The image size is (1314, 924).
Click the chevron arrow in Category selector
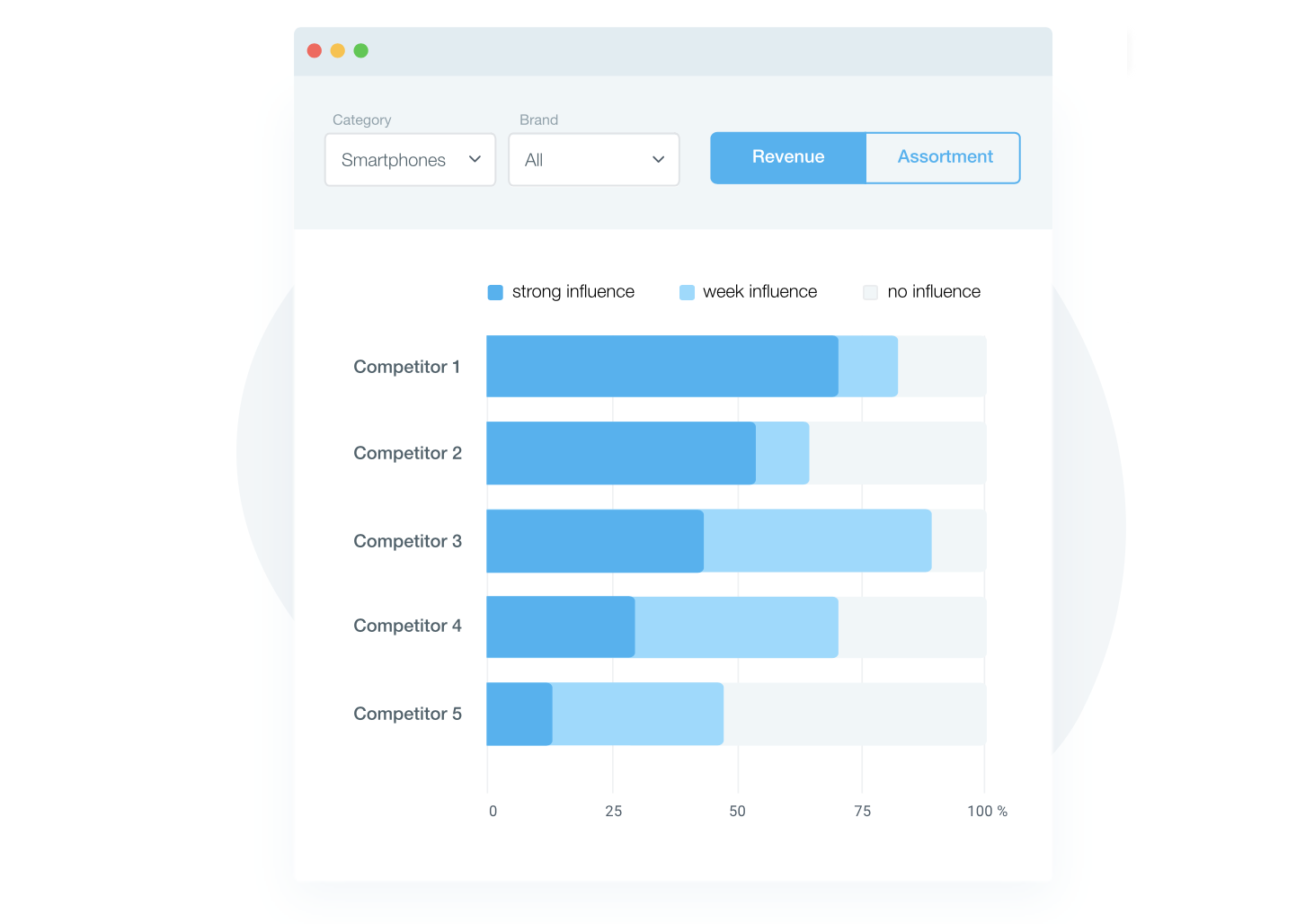point(475,159)
